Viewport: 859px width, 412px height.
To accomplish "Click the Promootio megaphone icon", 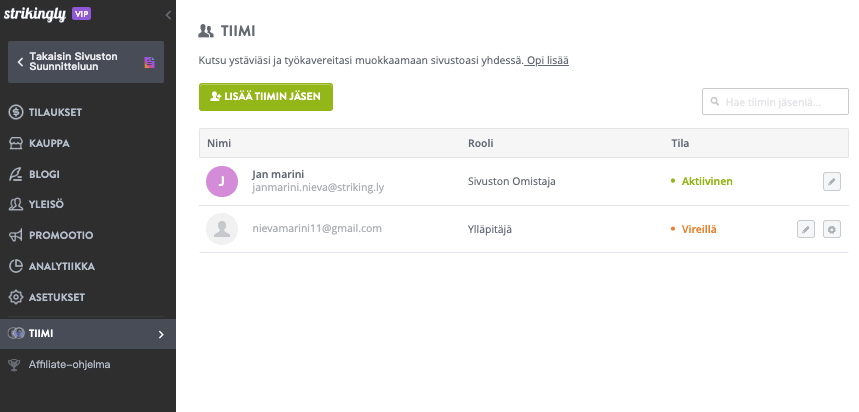I will coord(16,236).
